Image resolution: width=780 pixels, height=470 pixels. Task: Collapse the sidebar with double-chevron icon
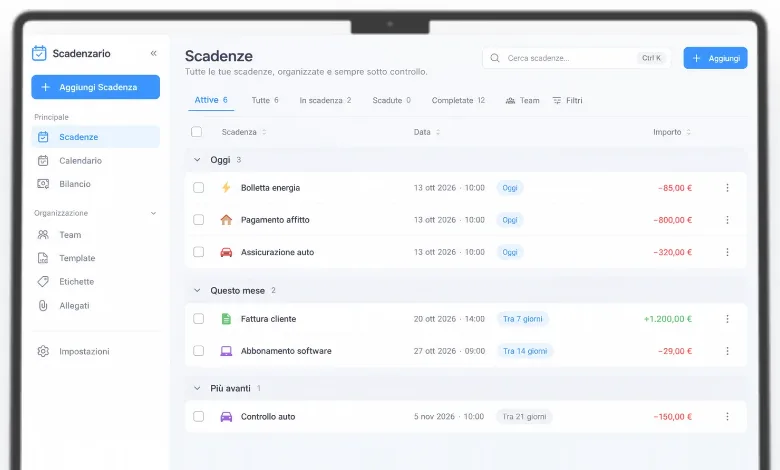click(x=154, y=53)
